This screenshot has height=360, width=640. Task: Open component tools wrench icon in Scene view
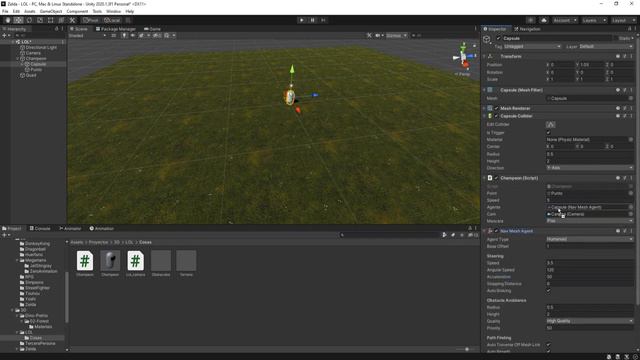[369, 36]
